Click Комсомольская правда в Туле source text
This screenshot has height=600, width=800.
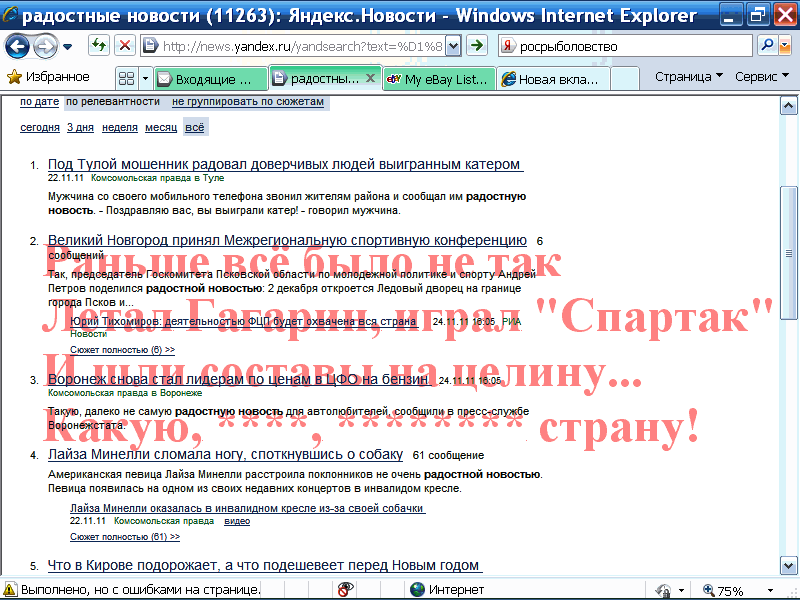(158, 178)
